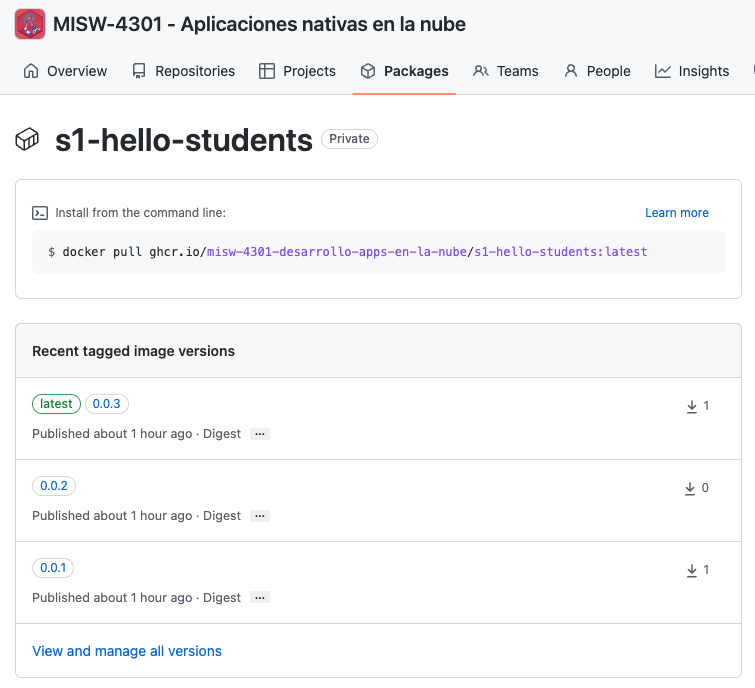
Task: Click the person icon beside People
Action: point(571,71)
